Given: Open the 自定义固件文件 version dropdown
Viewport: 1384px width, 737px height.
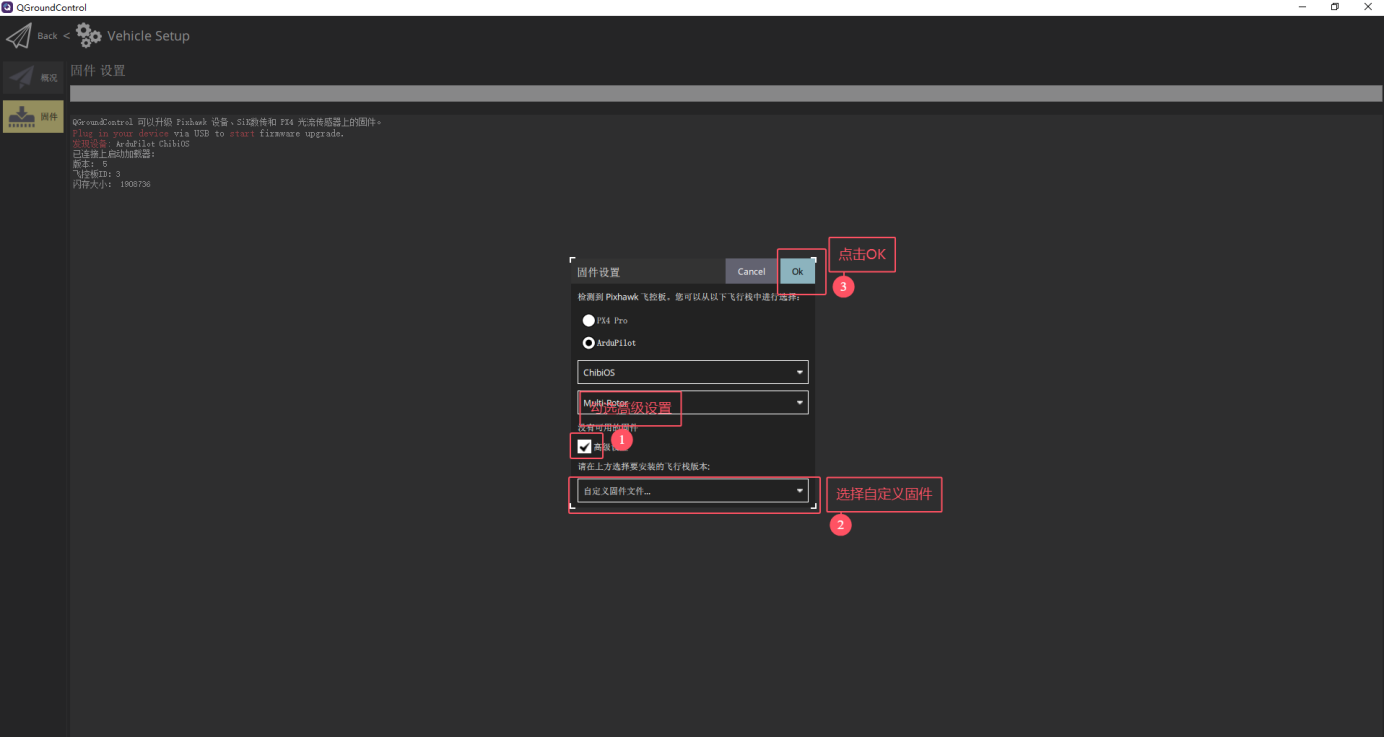Looking at the screenshot, I should (692, 491).
